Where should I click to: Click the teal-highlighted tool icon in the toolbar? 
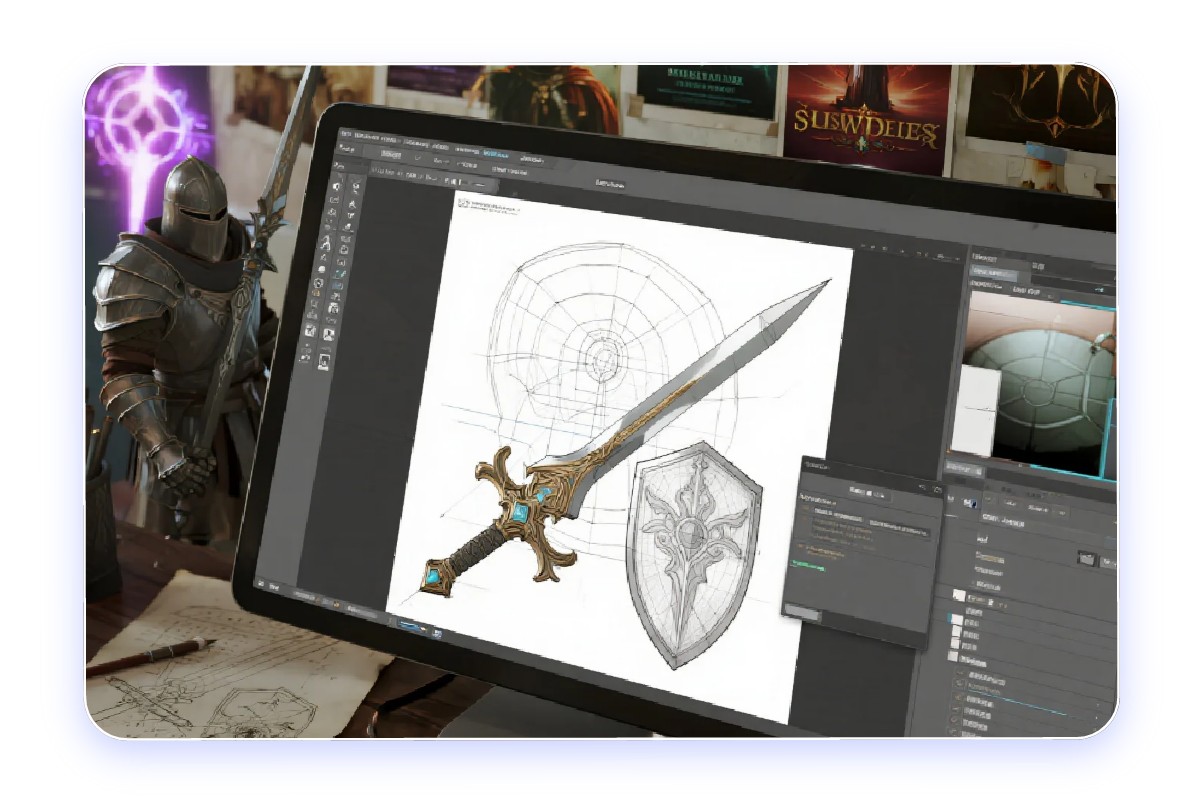[x=340, y=271]
